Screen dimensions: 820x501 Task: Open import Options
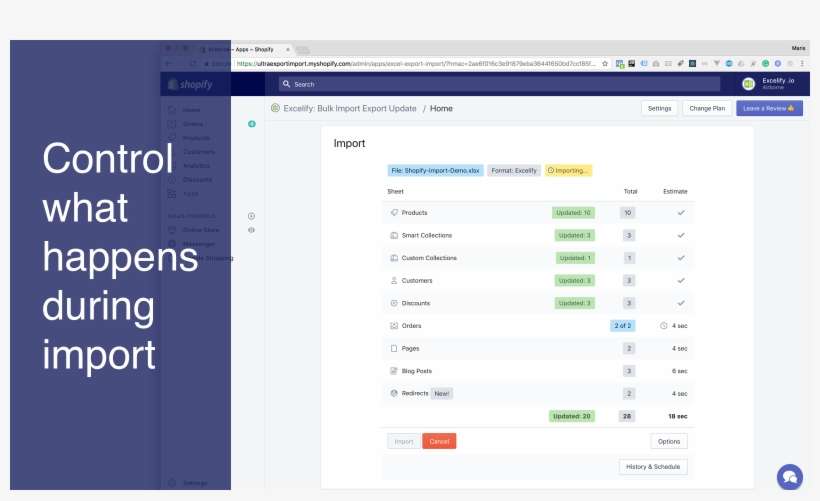click(x=669, y=441)
